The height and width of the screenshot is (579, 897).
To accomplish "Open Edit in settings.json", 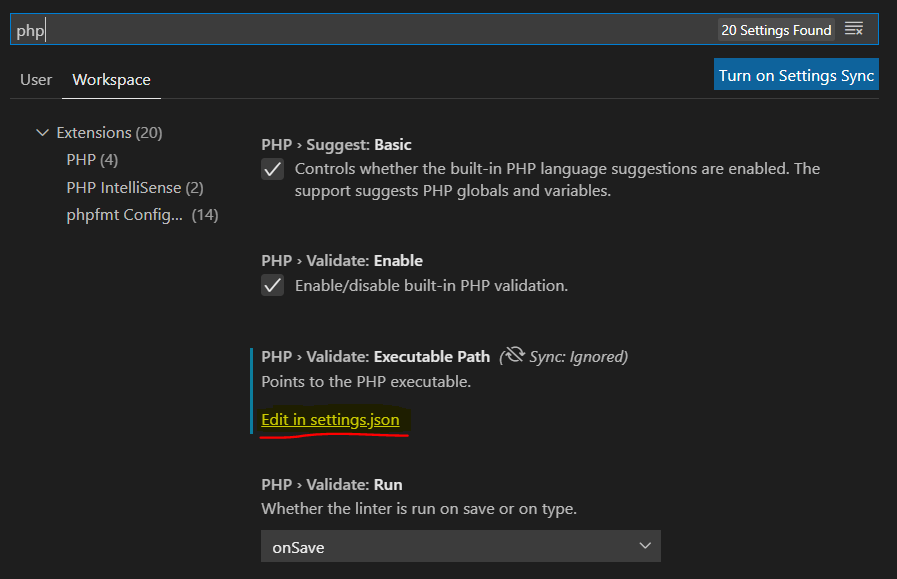I will (x=330, y=420).
